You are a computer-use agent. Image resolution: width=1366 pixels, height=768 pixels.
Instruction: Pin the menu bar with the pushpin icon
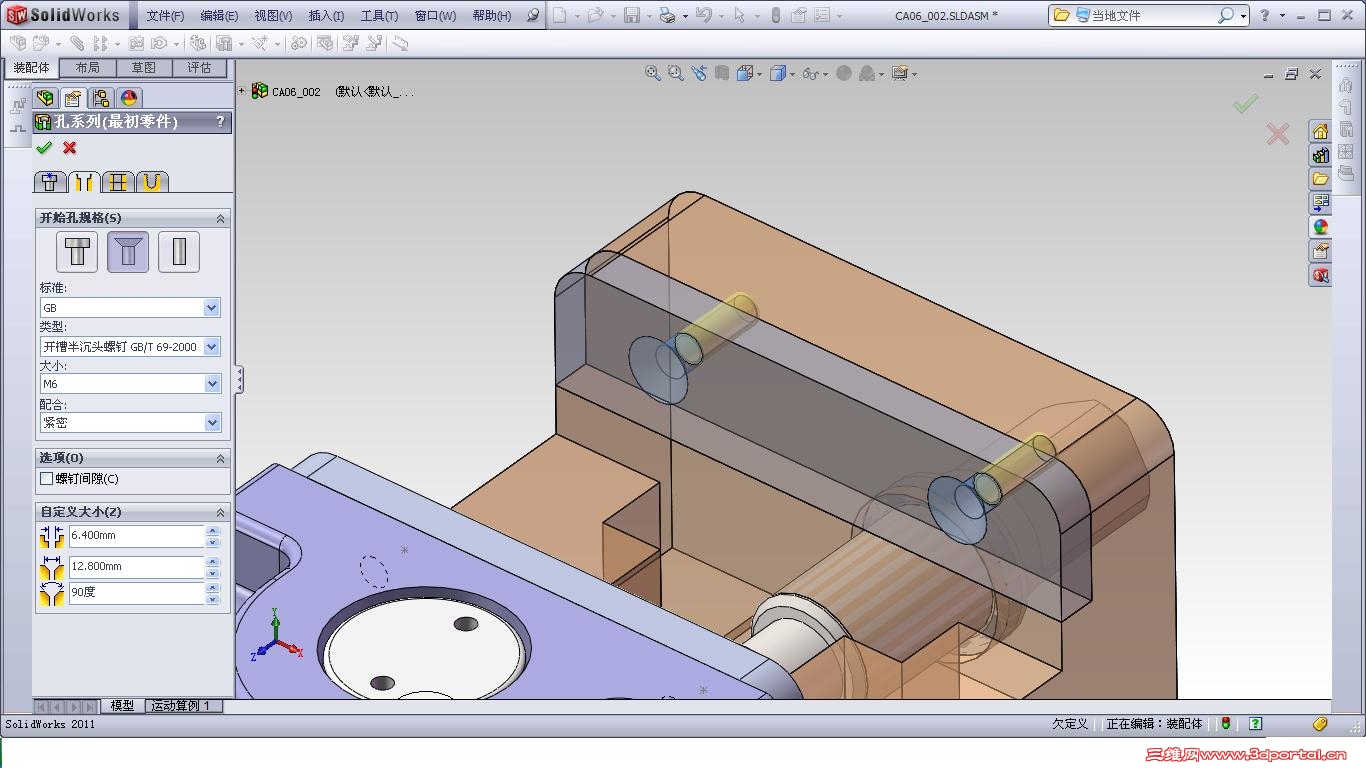click(533, 15)
